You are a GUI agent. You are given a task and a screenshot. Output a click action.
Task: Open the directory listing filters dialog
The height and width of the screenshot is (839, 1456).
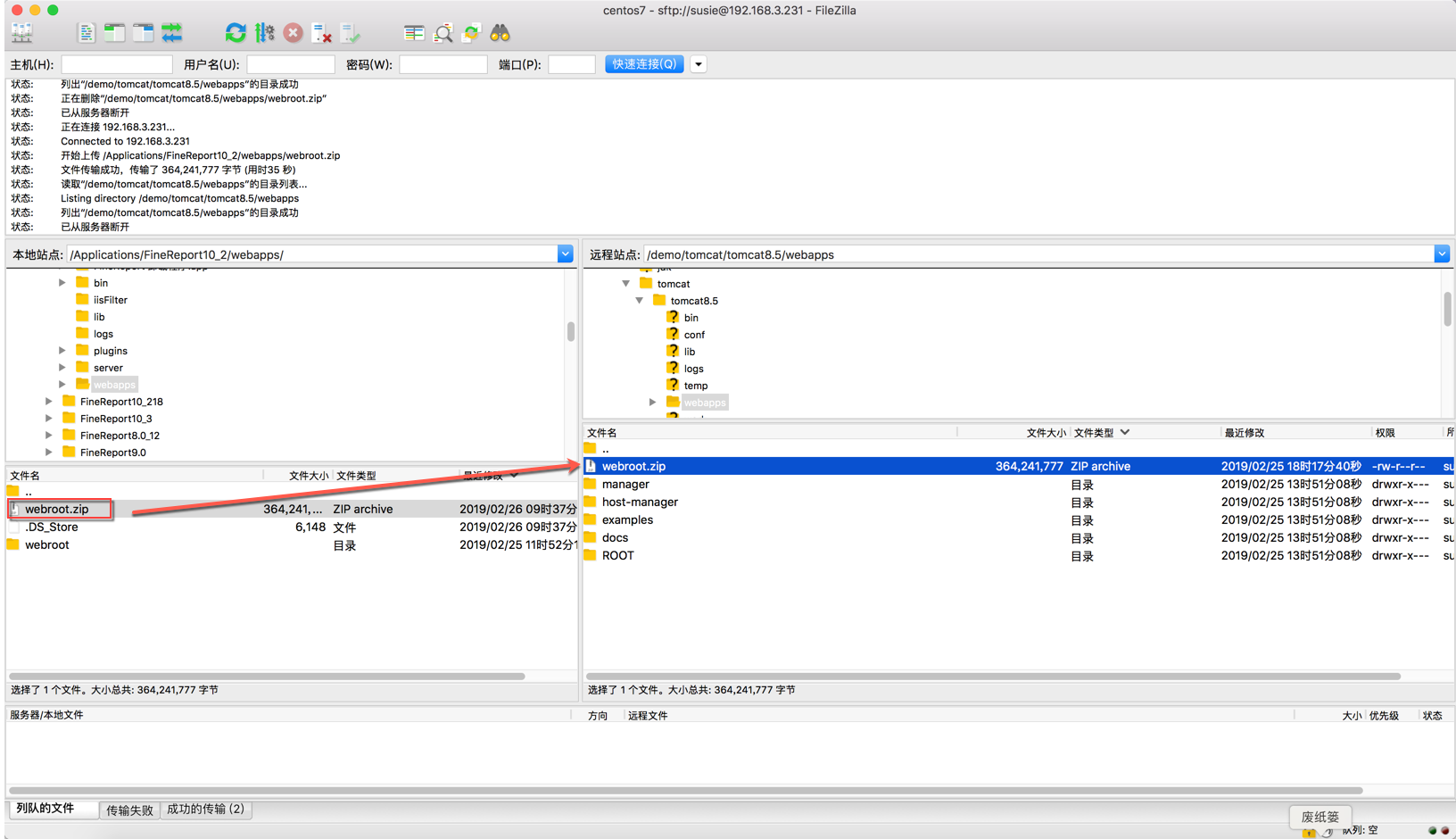(414, 33)
